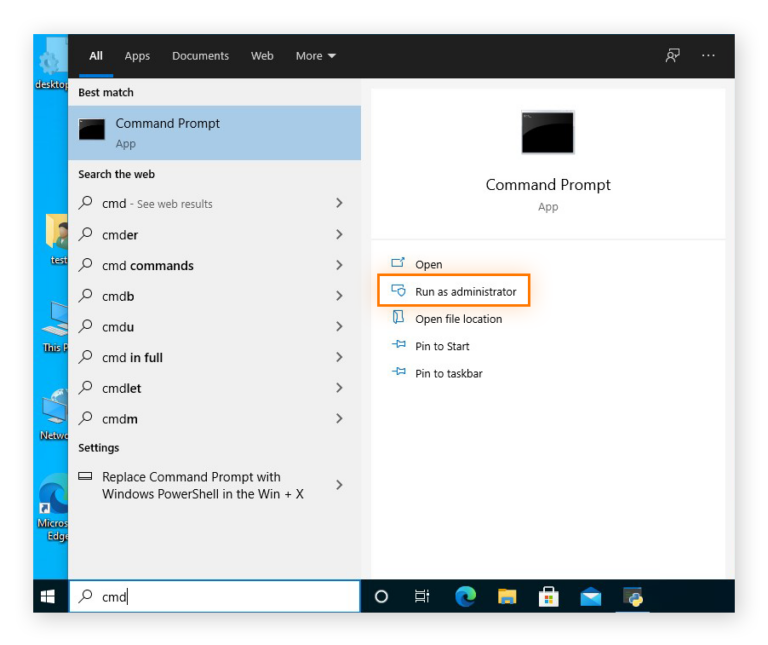Click the pin icon beside Pin to taskbar
The image size is (768, 645).
pos(399,371)
